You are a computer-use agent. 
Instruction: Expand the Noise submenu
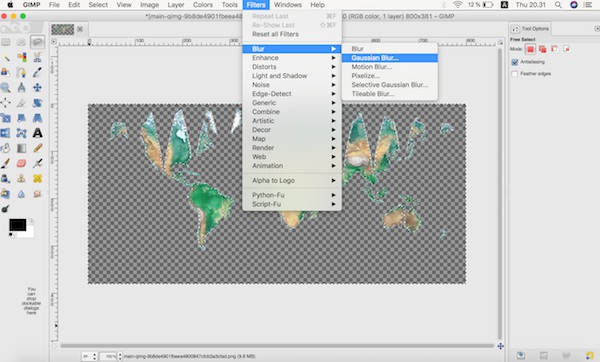coord(292,85)
